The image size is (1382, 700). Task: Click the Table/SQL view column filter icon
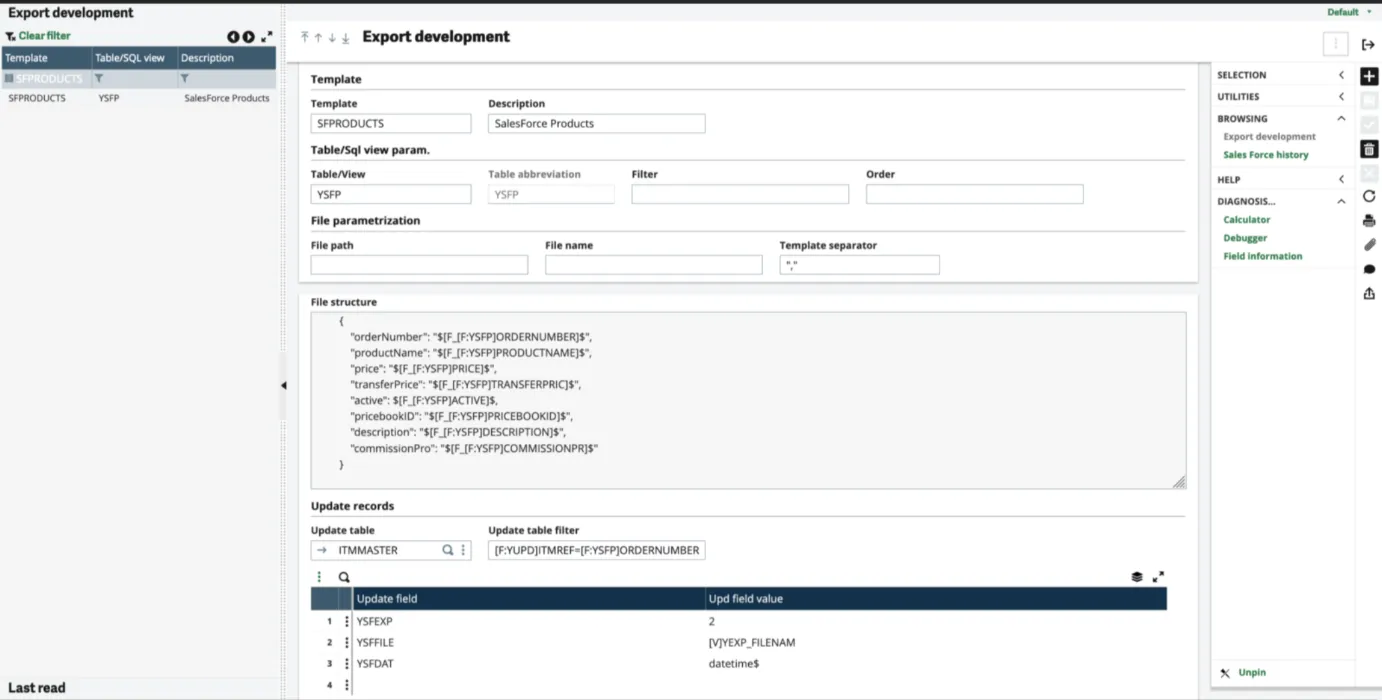[x=99, y=78]
